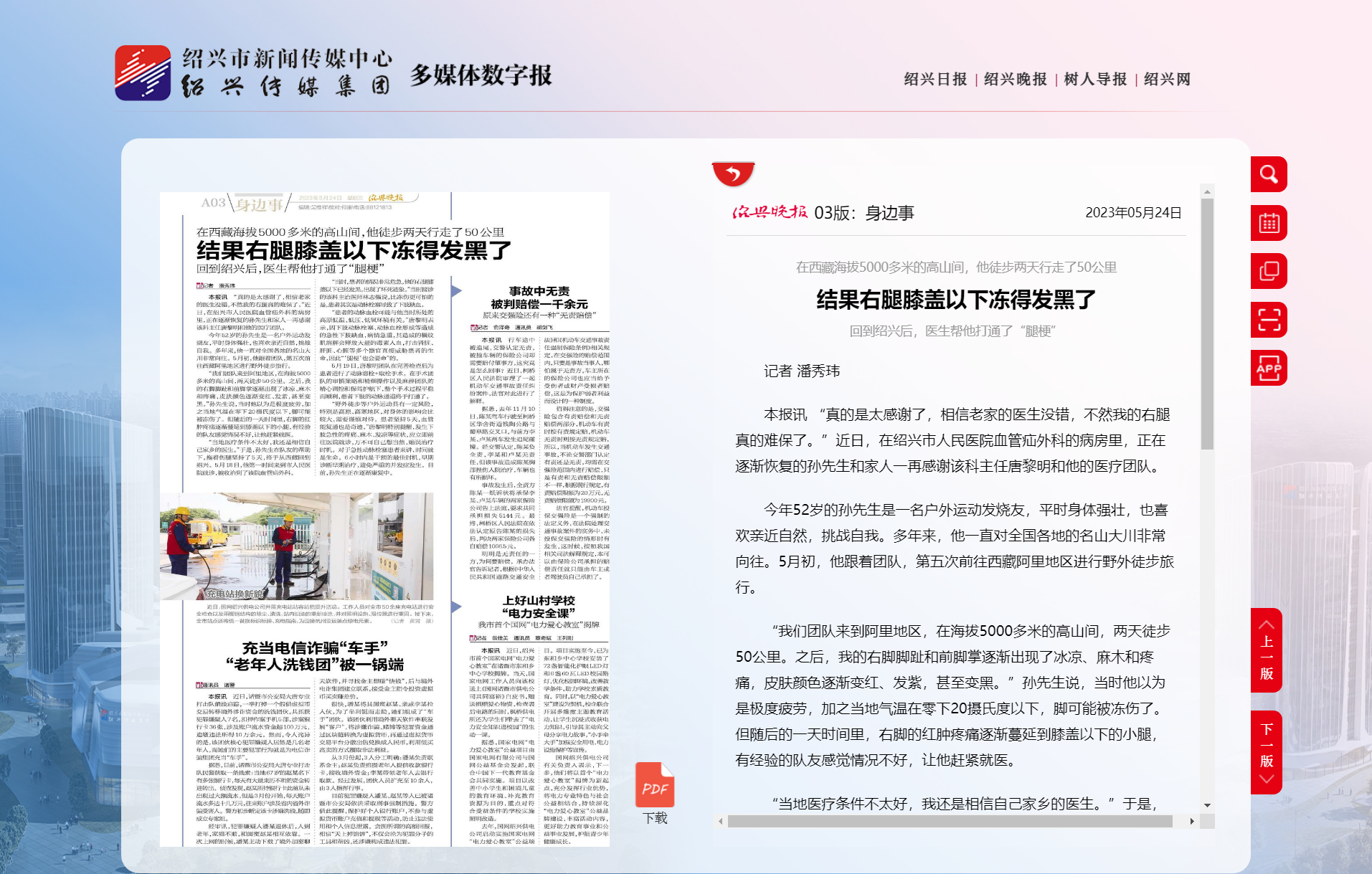Click the scan frame icon button
The image size is (1372, 874).
tap(1269, 320)
